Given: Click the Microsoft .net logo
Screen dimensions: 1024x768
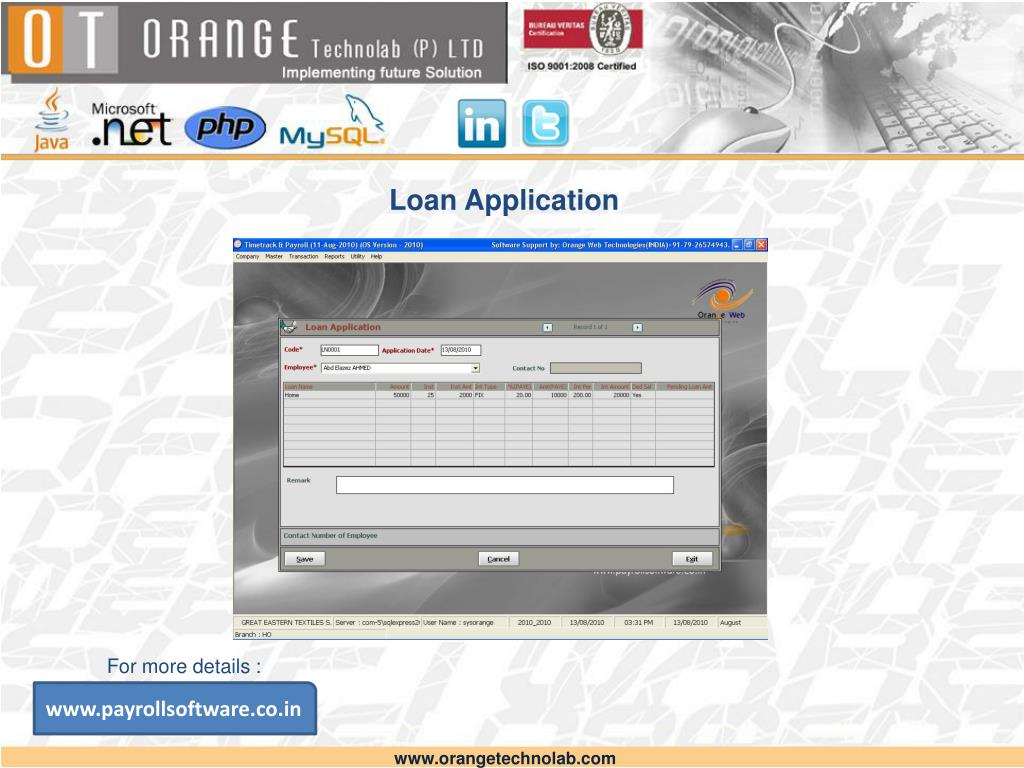Looking at the screenshot, I should [131, 124].
